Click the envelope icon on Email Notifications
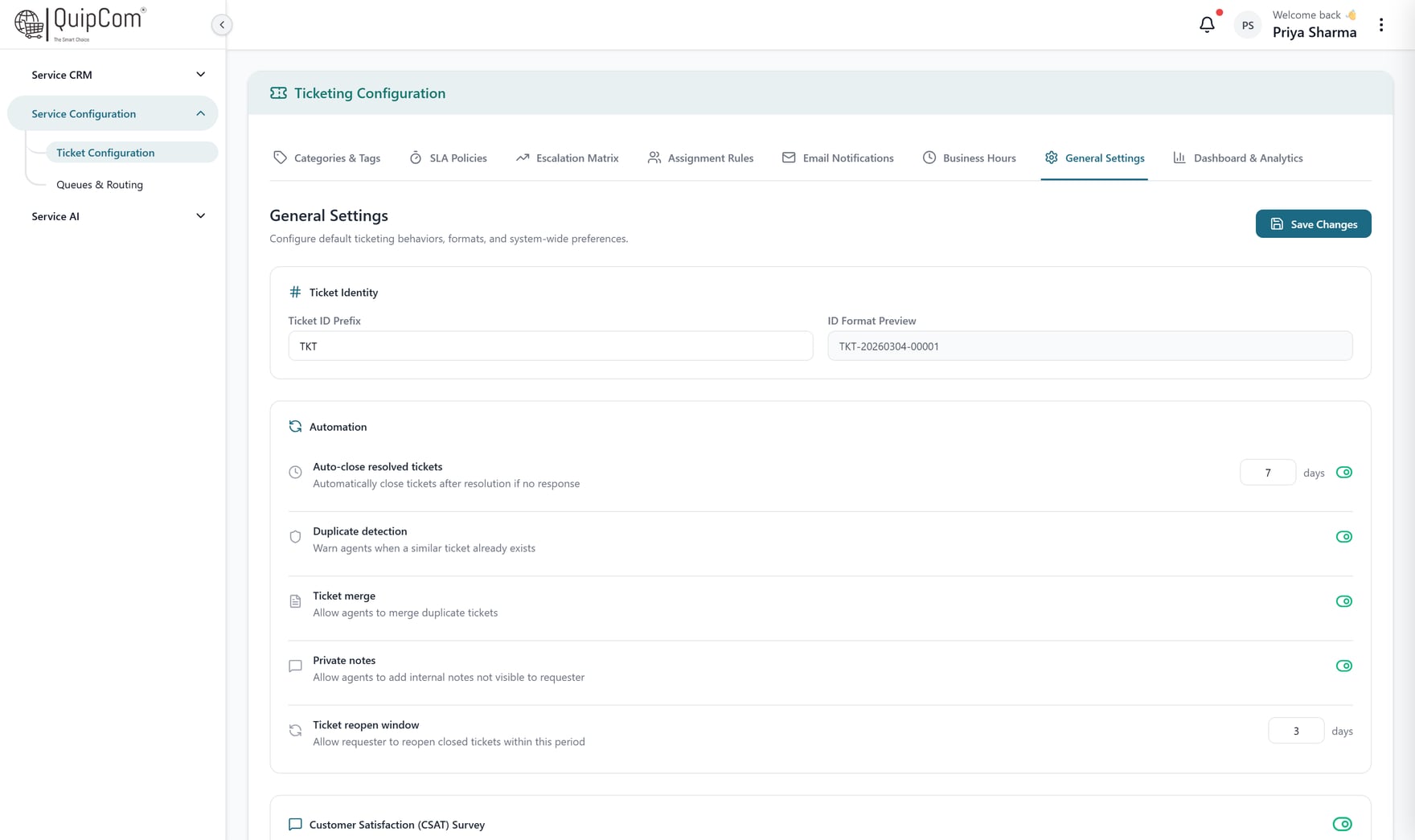 tap(789, 158)
